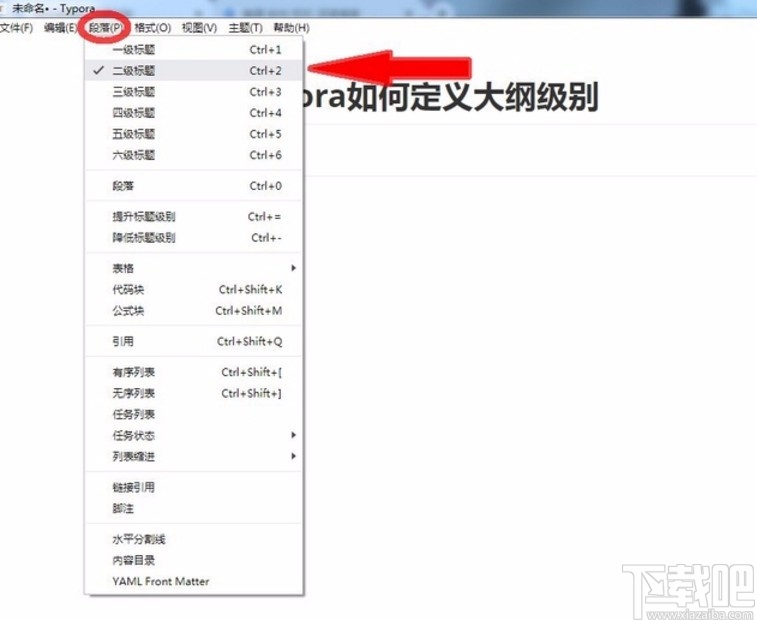The width and height of the screenshot is (757, 620).
Task: Select 段落 Ctrl+0 menu entry
Action: point(194,186)
